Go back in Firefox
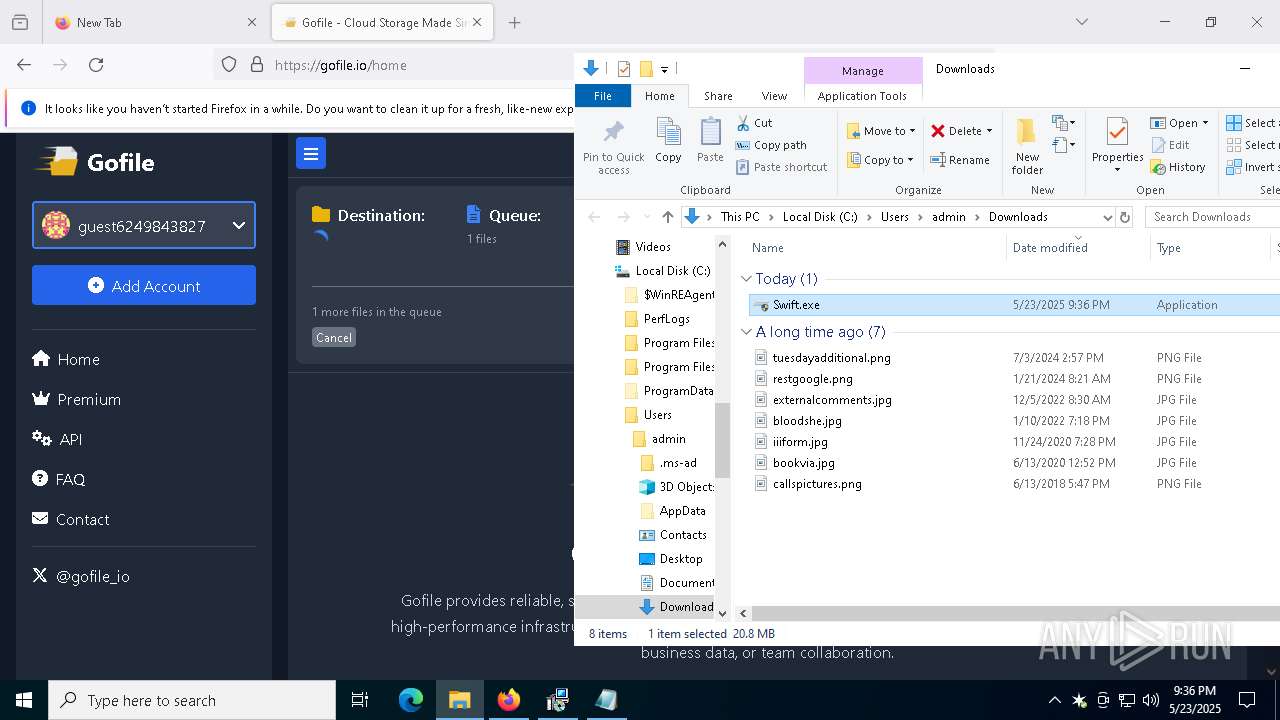This screenshot has width=1280, height=720. [x=24, y=65]
